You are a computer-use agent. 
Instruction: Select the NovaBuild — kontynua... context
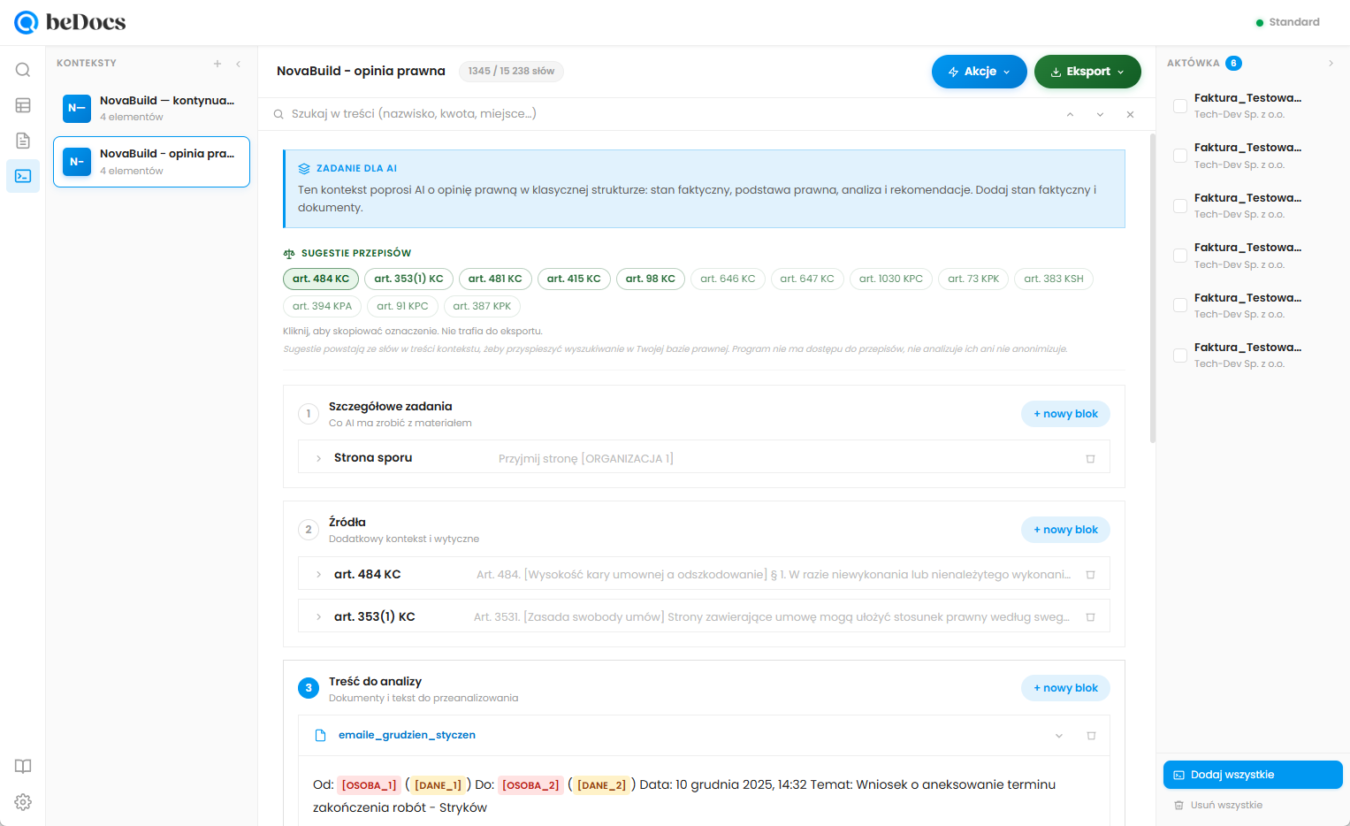point(151,108)
